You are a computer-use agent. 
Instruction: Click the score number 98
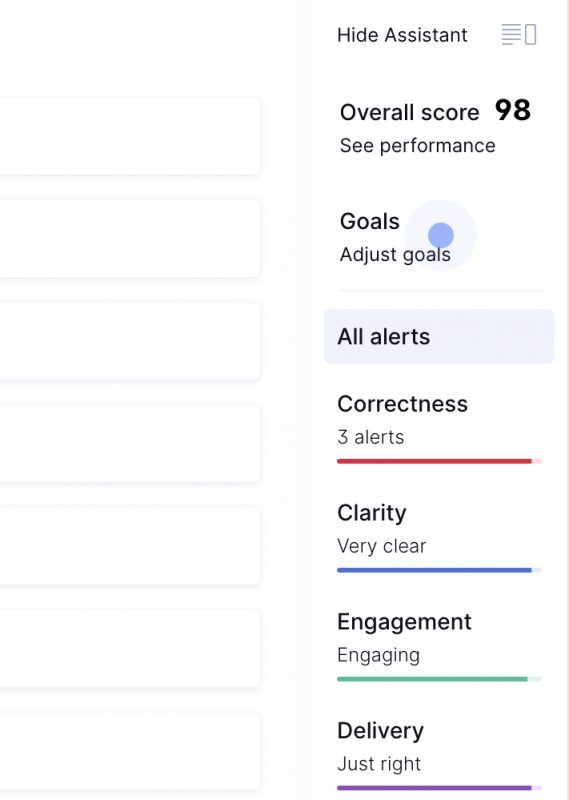click(513, 110)
